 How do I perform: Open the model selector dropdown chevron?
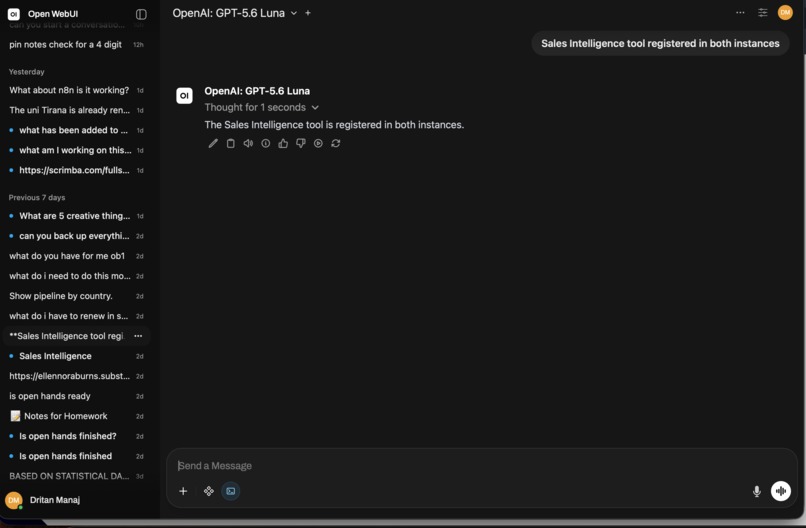(x=294, y=13)
